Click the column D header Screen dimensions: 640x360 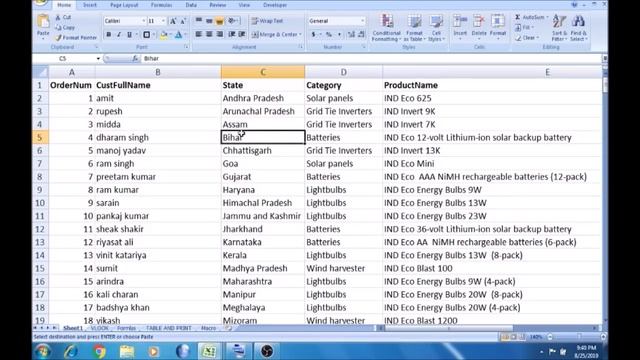344,72
